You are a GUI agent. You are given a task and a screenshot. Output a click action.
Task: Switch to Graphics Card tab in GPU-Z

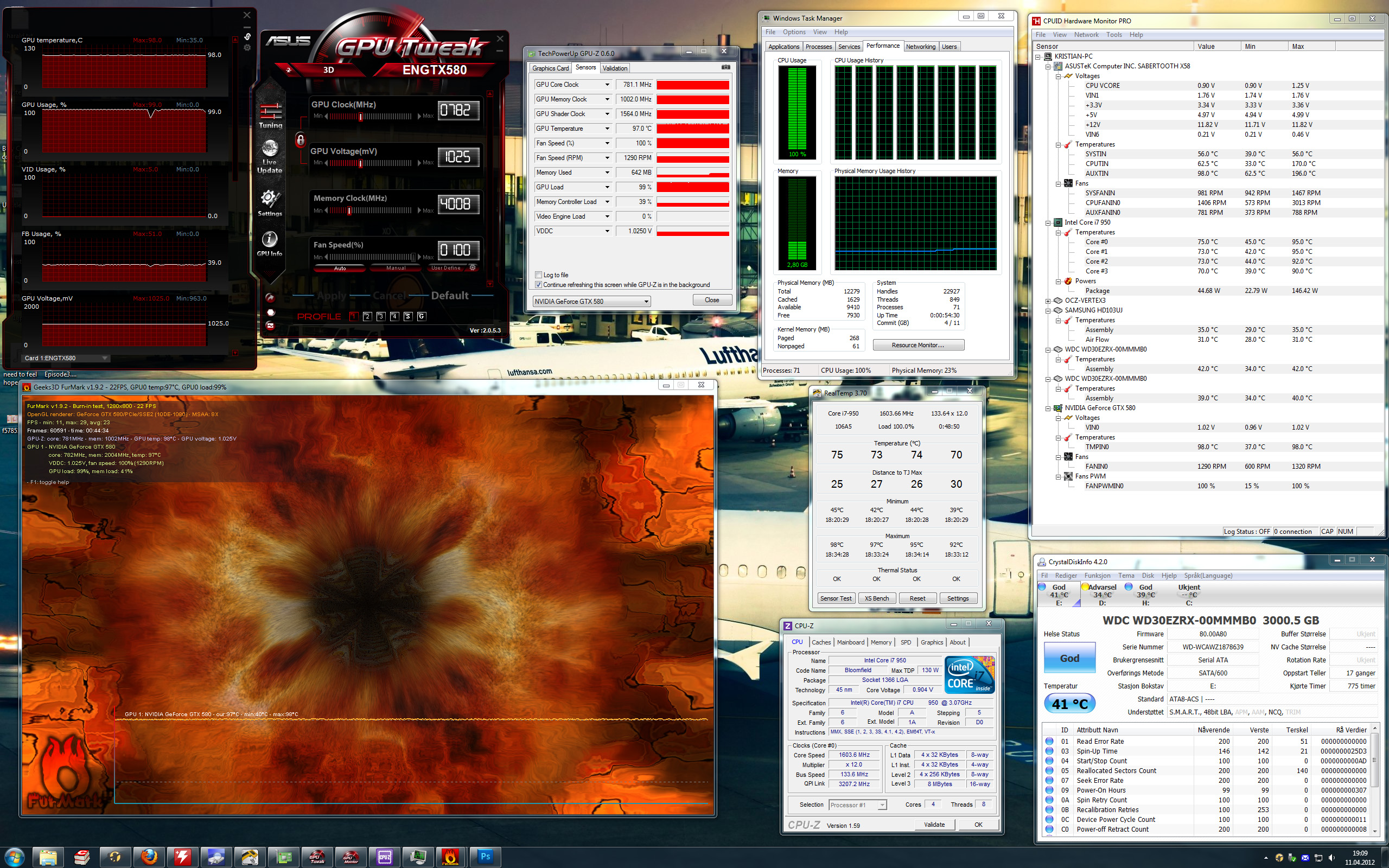[550, 68]
